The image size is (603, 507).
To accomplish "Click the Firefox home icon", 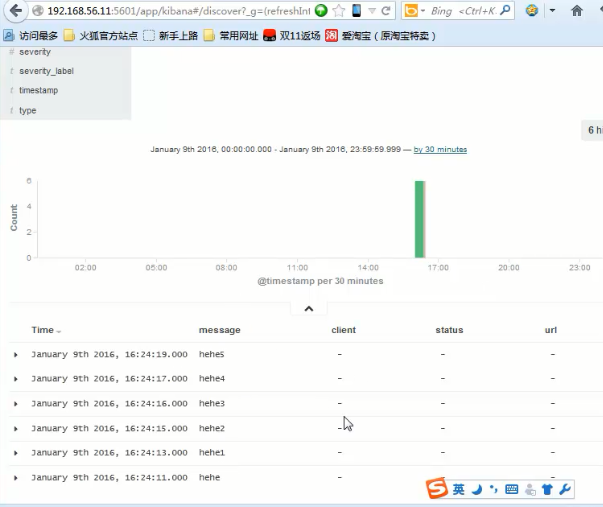I will coord(577,11).
